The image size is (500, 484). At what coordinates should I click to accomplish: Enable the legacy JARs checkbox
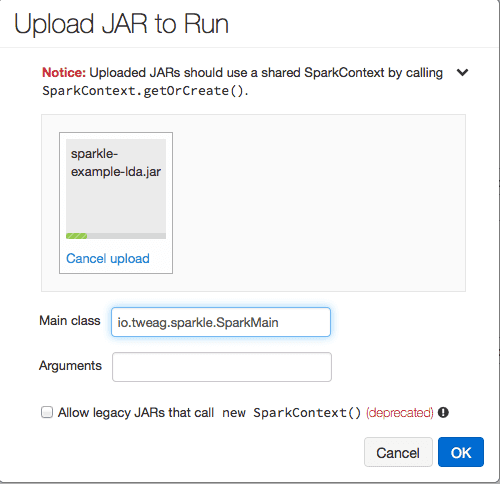pos(47,412)
